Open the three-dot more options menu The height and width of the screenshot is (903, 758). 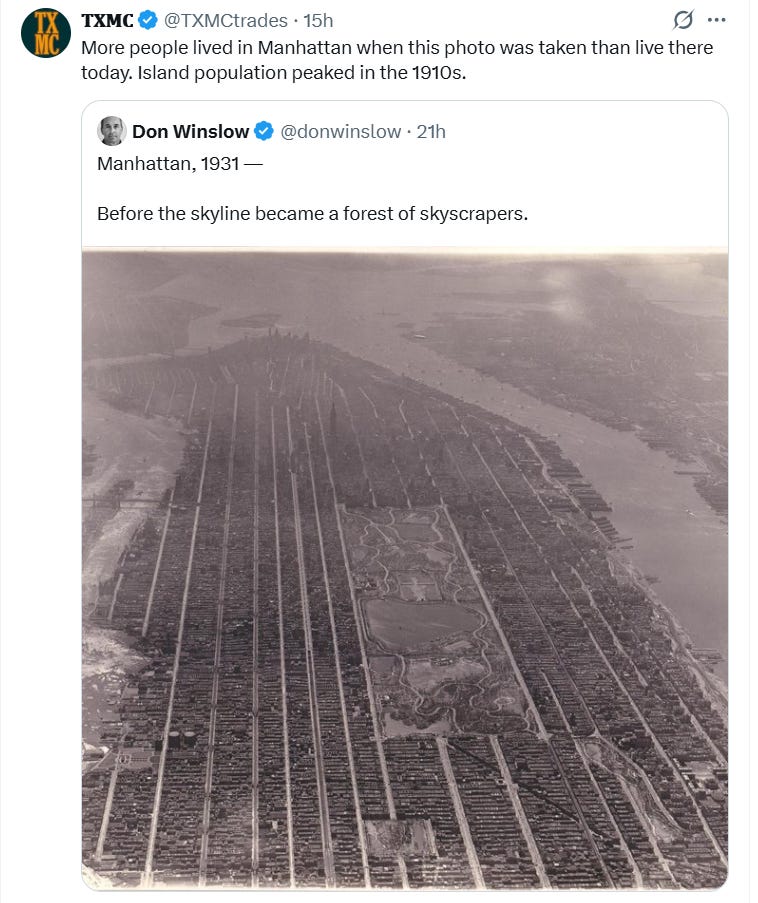[716, 20]
